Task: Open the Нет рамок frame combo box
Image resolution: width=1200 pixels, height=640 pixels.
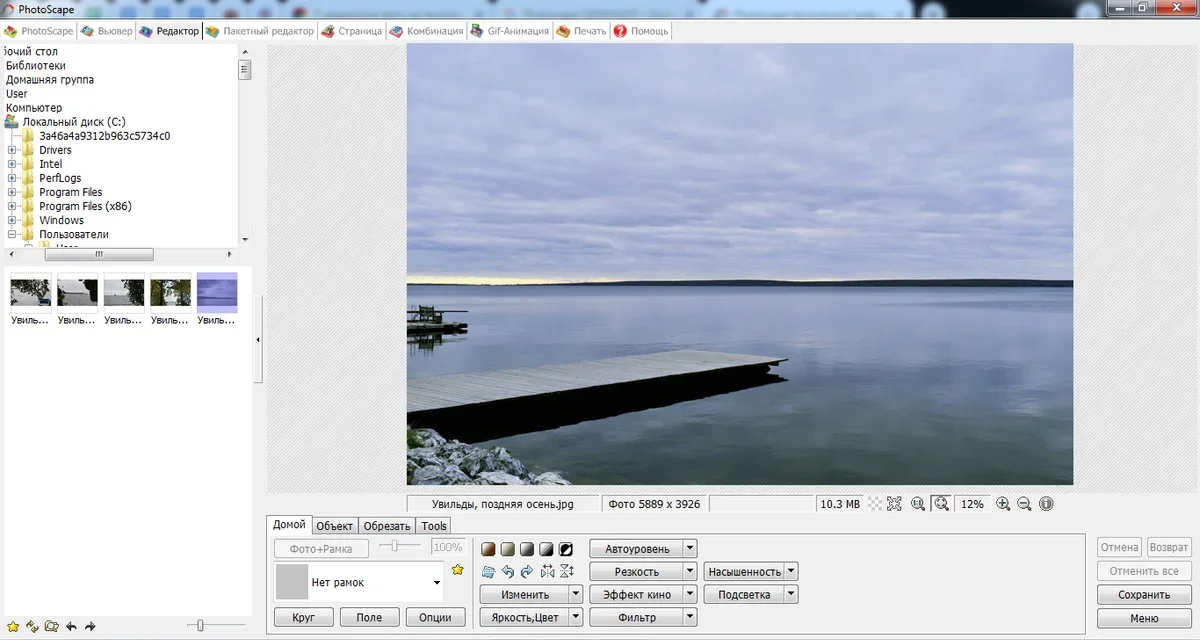Action: pos(361,582)
